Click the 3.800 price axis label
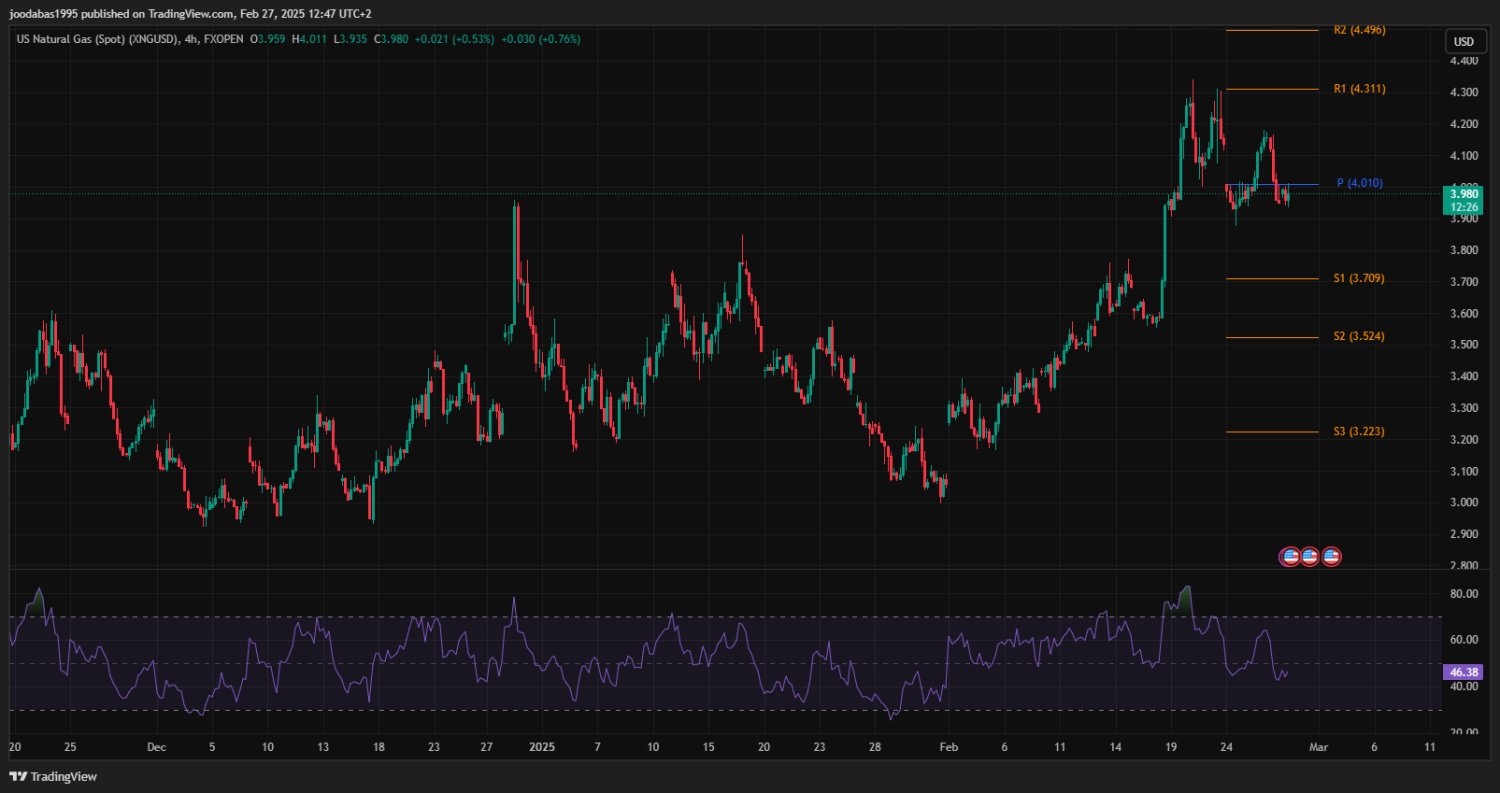Screen dimensions: 1500x793 (x=1463, y=250)
